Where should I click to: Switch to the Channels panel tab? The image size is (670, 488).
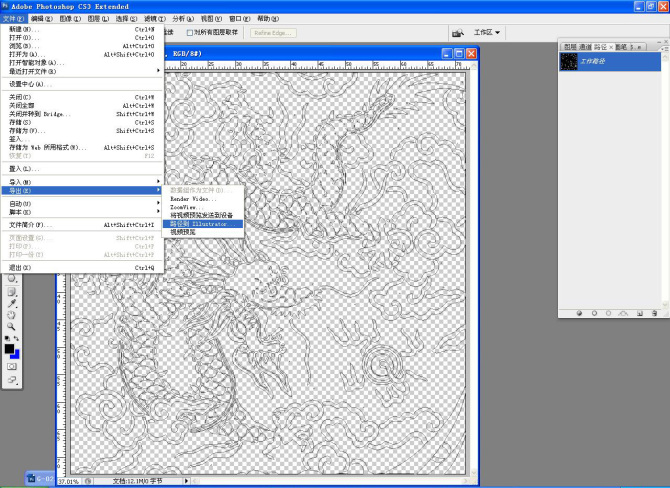(x=586, y=46)
